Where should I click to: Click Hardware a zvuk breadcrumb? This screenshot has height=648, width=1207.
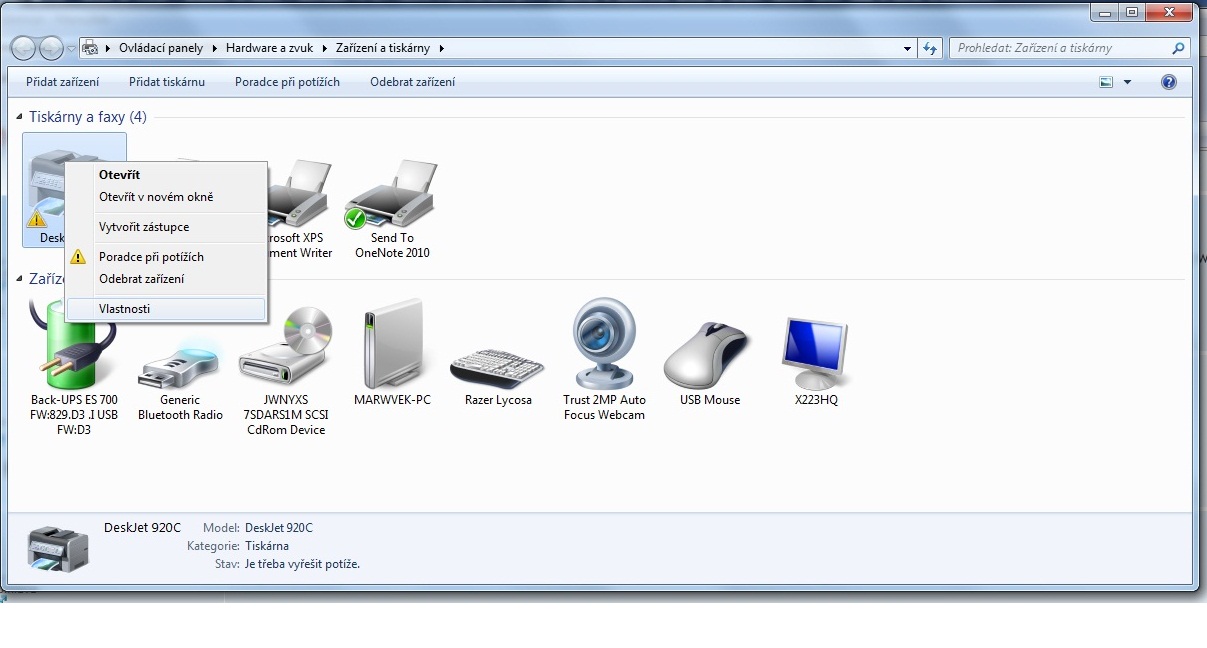[269, 48]
